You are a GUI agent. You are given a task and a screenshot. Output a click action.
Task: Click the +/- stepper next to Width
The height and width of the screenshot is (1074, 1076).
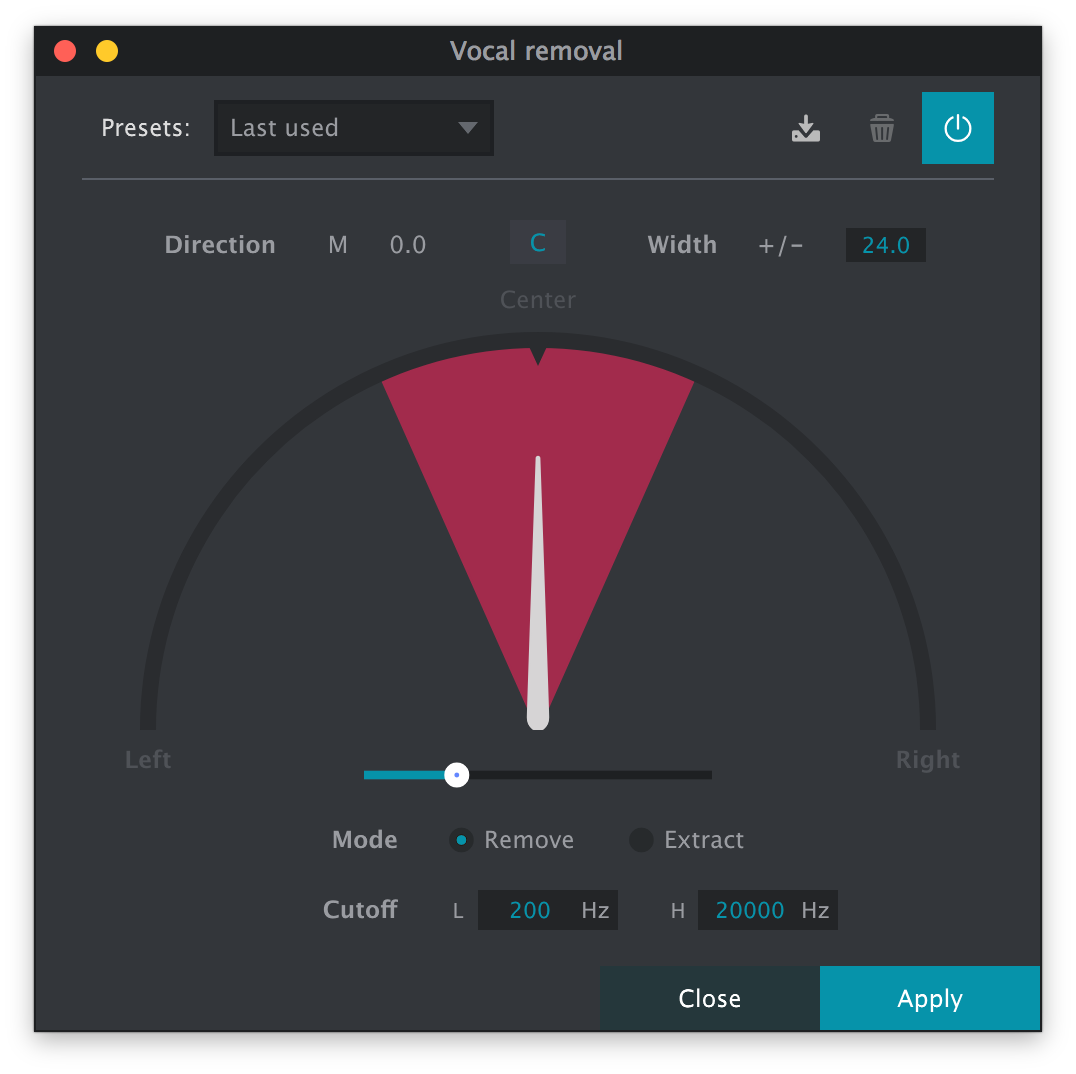[x=780, y=245]
